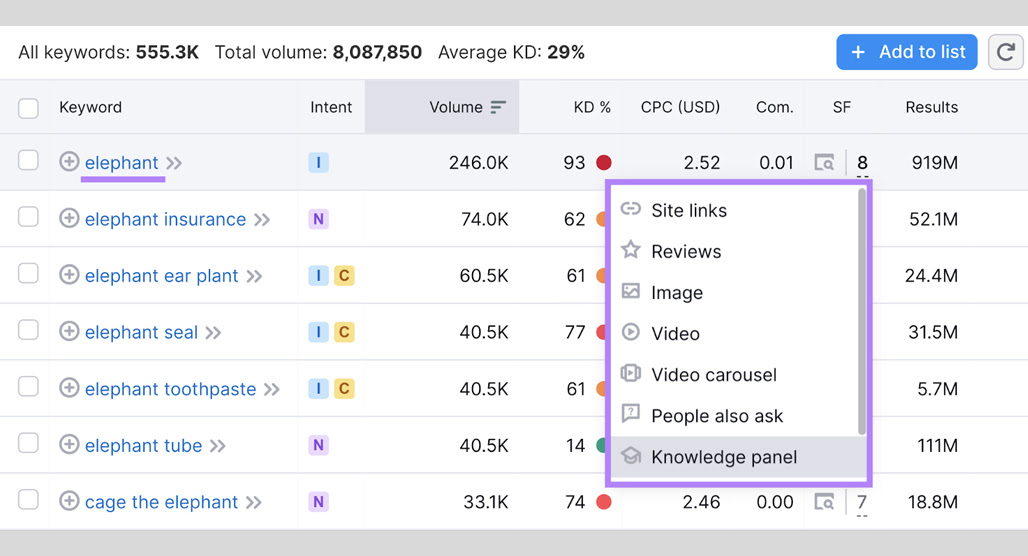Select Video in SERP features list

tap(734, 334)
